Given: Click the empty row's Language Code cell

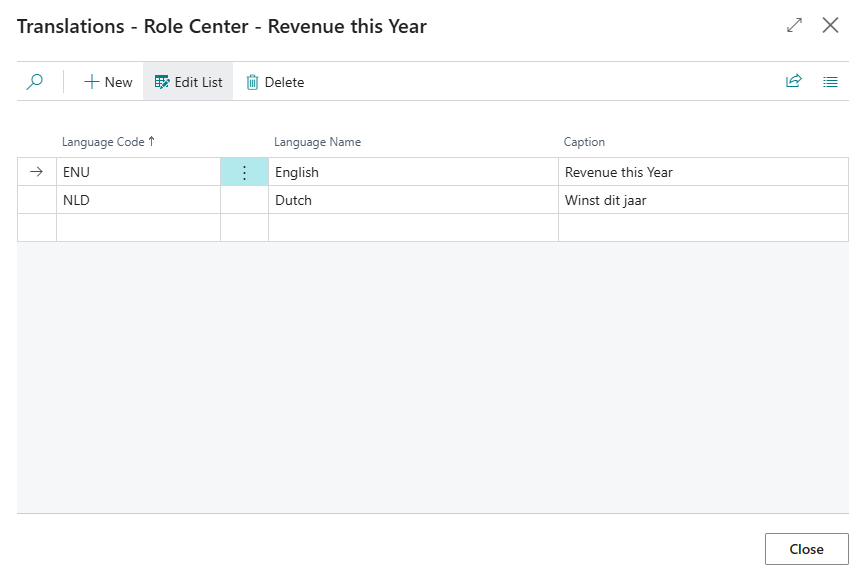Looking at the screenshot, I should [x=138, y=228].
